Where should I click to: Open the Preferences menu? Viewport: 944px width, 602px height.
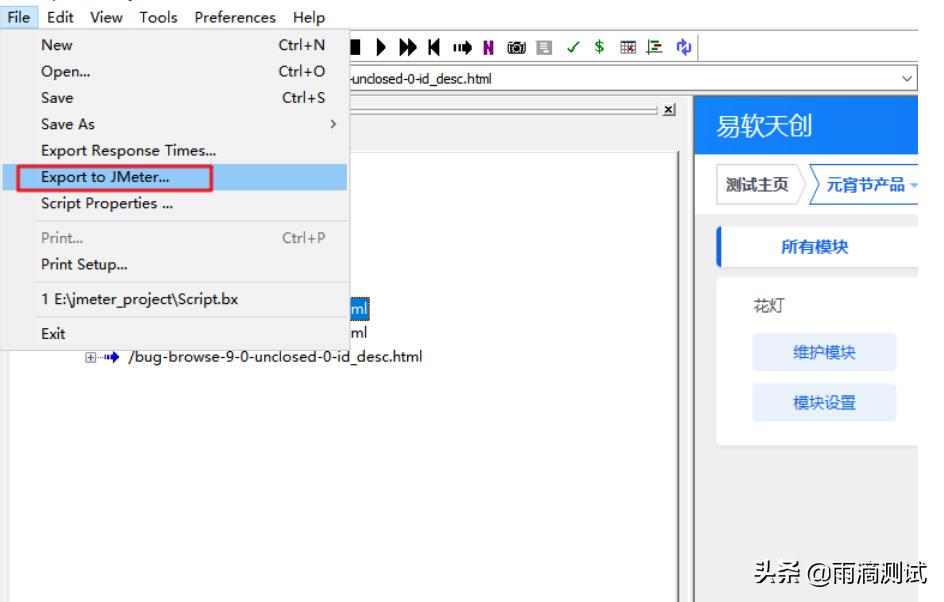pos(235,17)
